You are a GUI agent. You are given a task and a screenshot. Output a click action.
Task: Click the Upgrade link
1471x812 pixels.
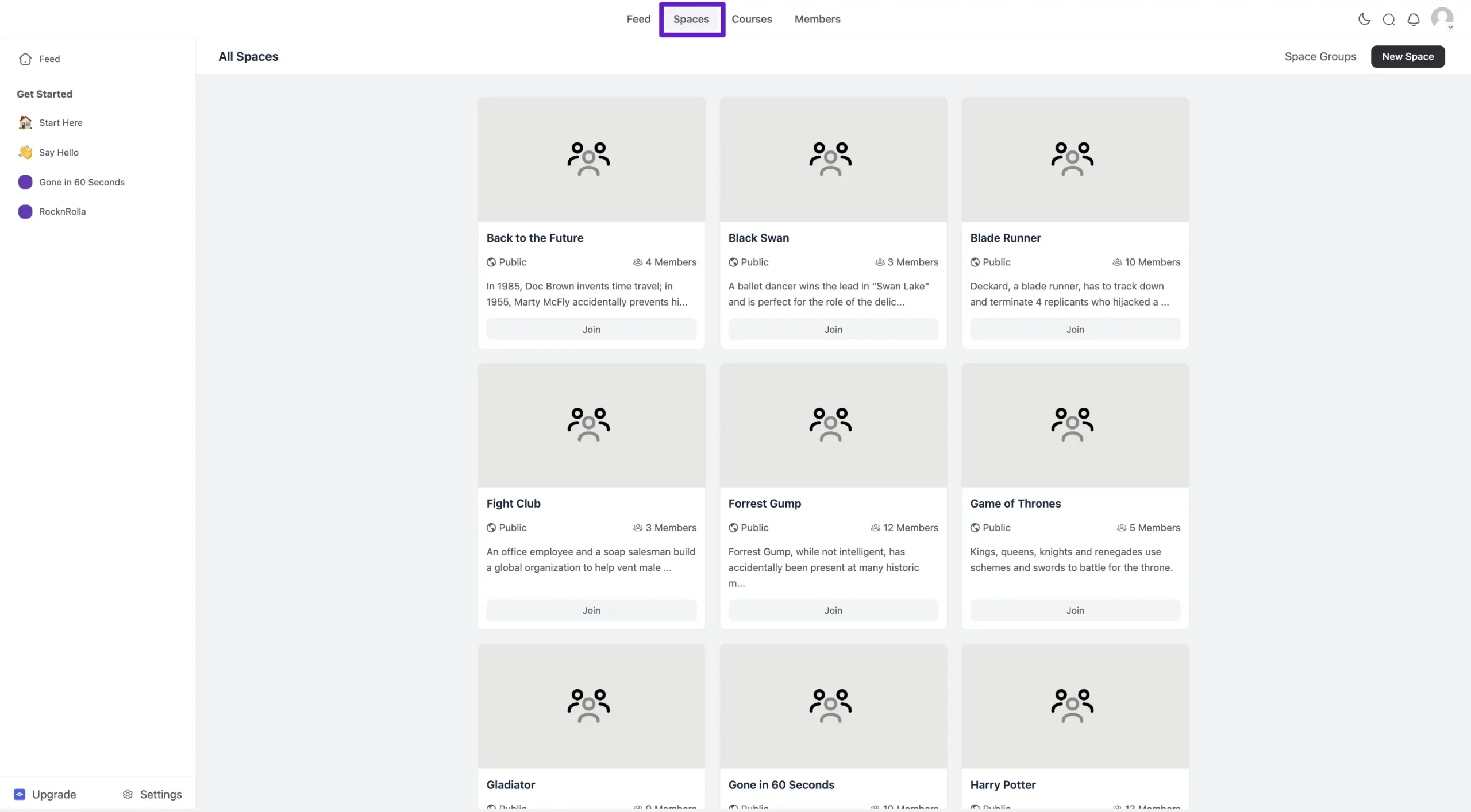point(54,794)
